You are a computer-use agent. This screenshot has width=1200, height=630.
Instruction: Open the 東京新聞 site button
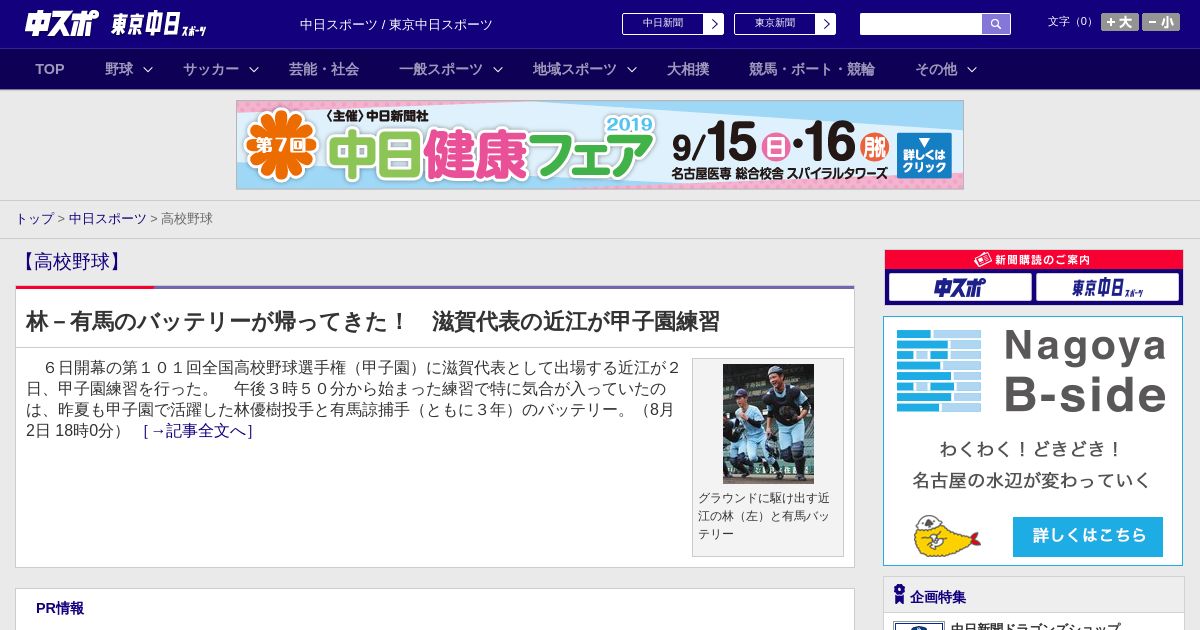coord(775,24)
